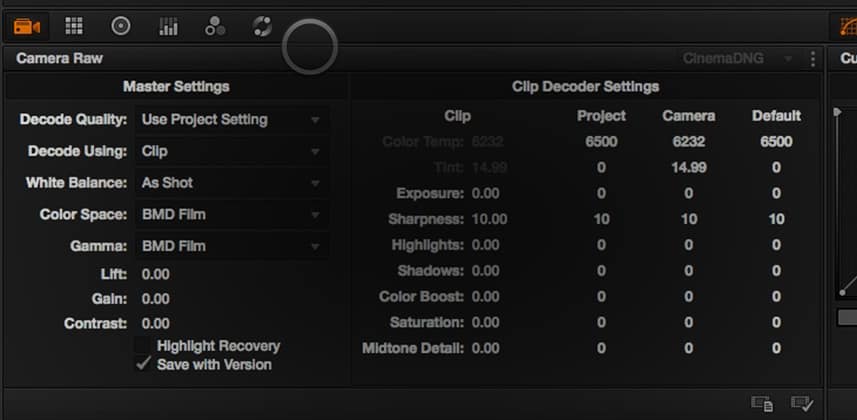Viewport: 857px width, 420px height.
Task: Open the Color Space dropdown
Action: (x=232, y=214)
